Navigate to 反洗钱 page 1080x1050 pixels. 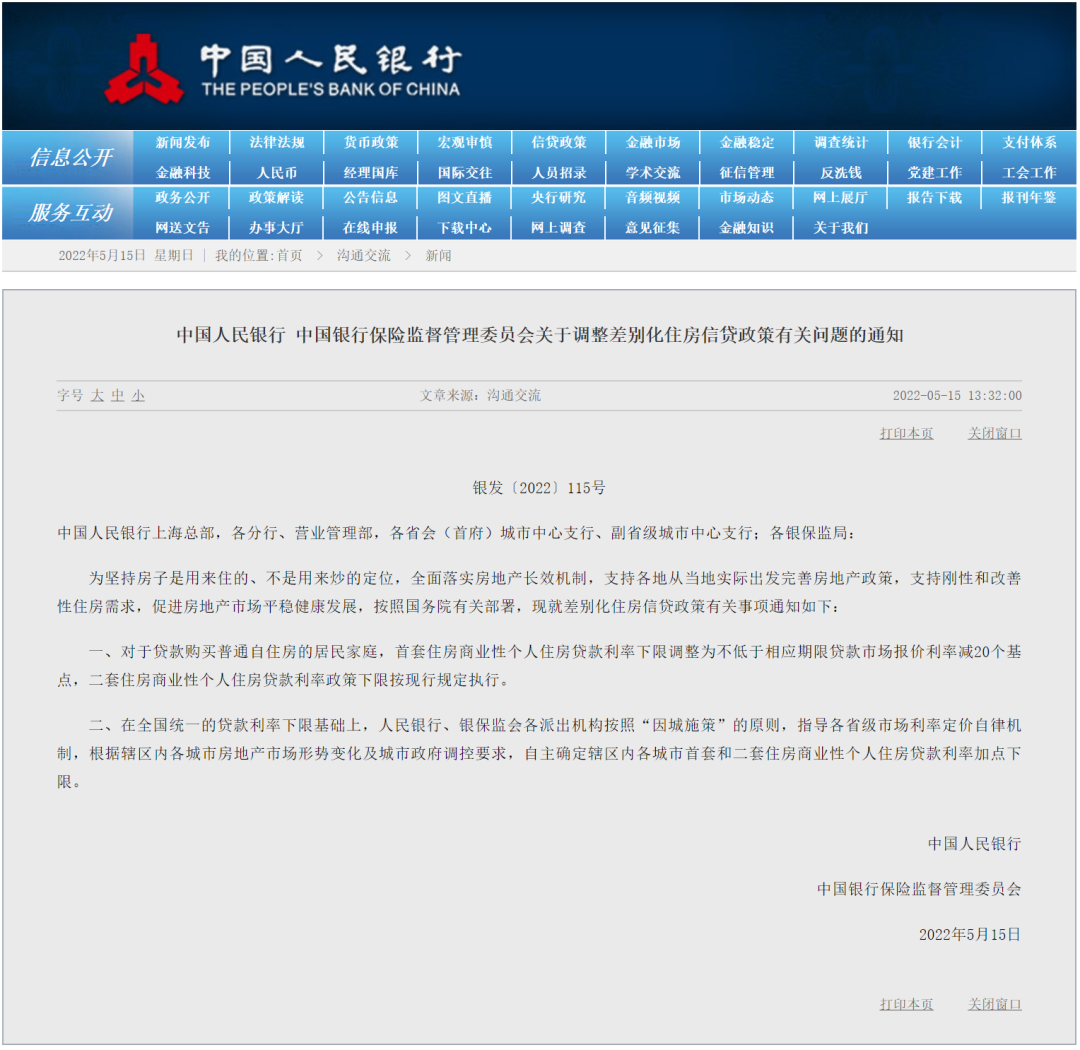pos(841,173)
